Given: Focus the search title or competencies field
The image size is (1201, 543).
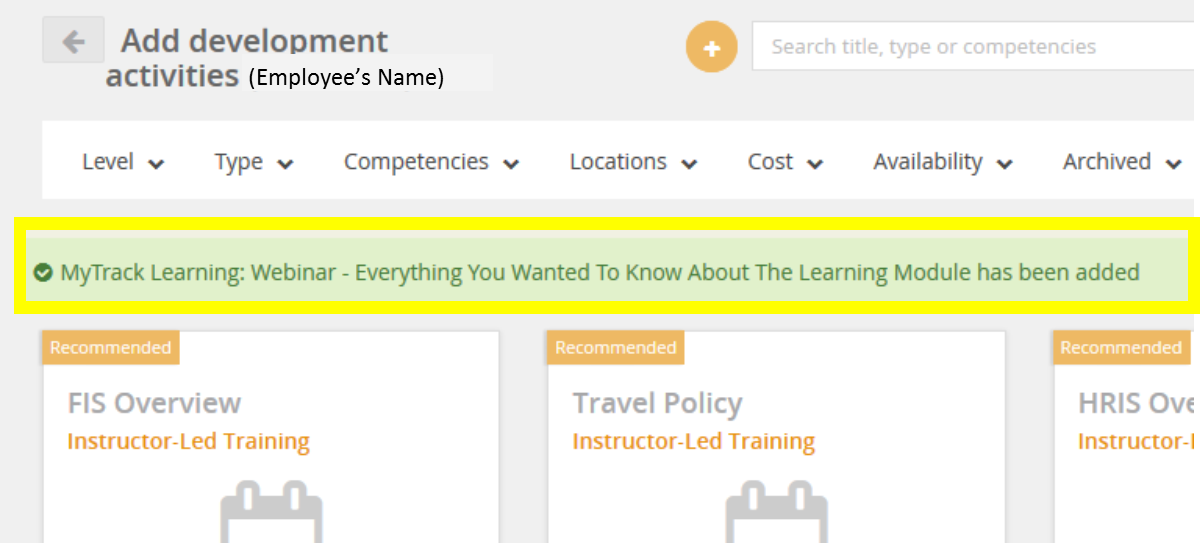Looking at the screenshot, I should 976,47.
